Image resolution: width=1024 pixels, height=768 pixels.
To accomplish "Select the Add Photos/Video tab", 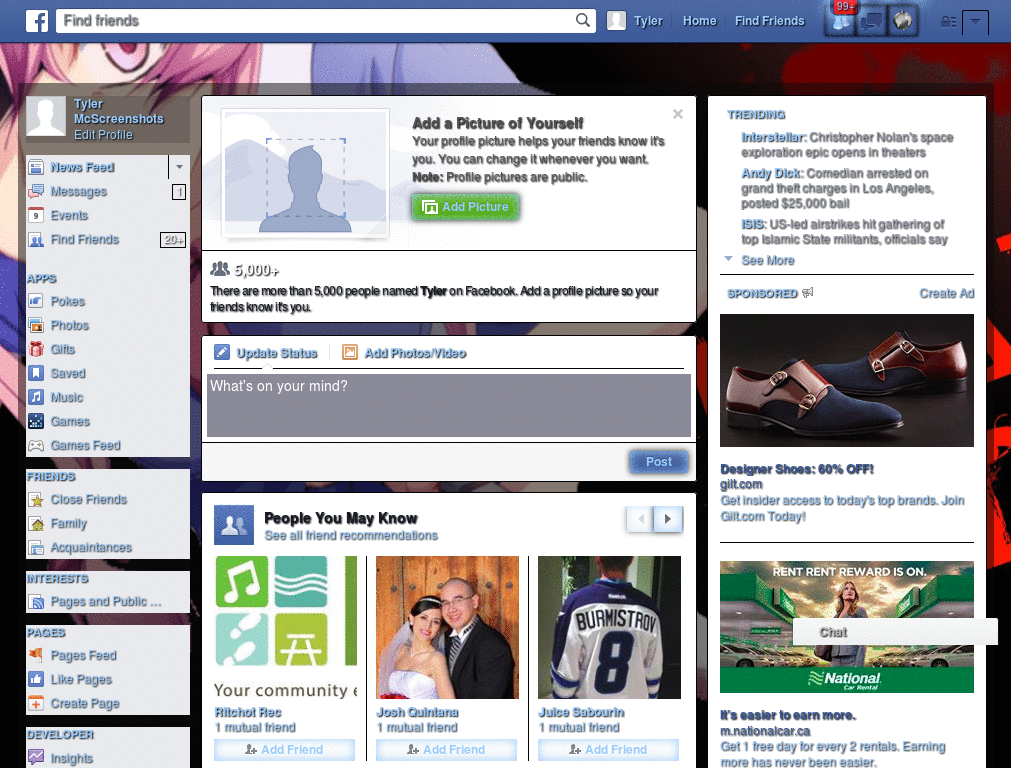I will (x=404, y=353).
